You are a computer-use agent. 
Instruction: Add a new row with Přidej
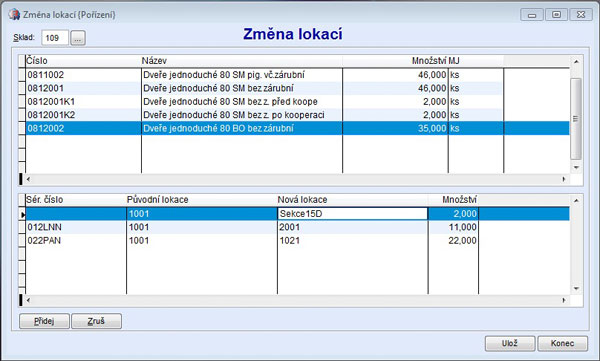(x=44, y=321)
